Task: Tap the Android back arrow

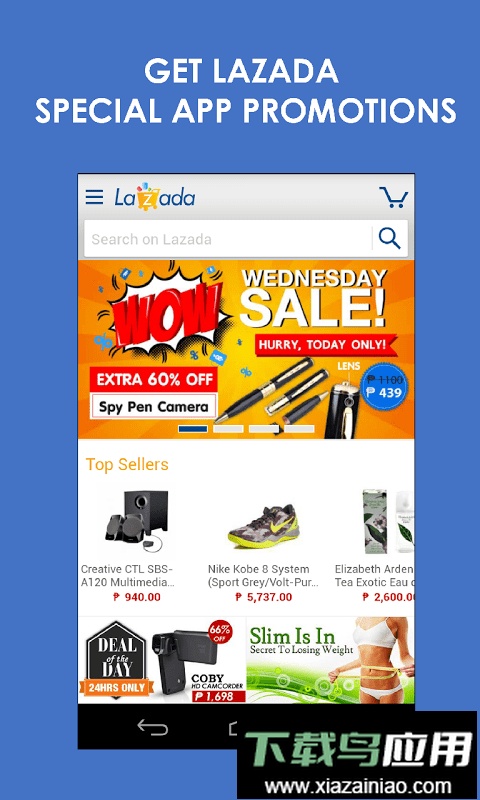Action: tap(153, 727)
